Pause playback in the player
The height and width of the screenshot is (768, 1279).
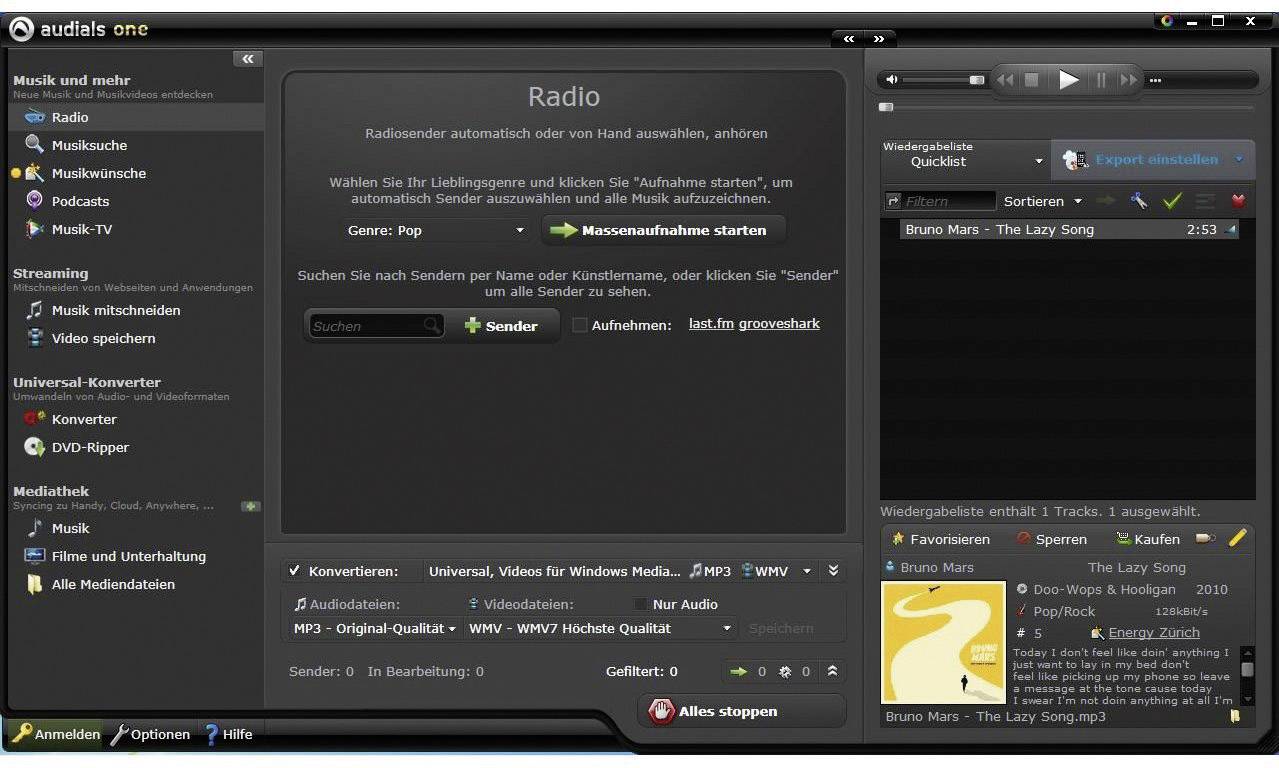click(1101, 80)
